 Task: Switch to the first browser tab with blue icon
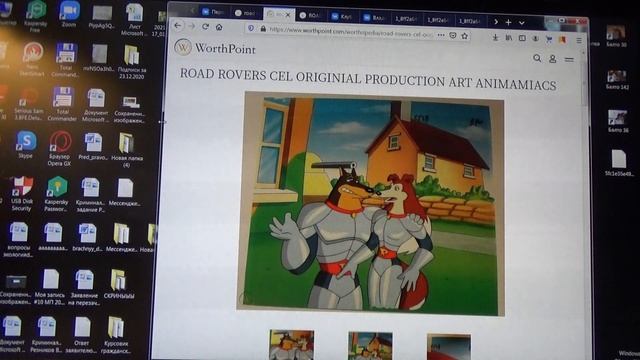pos(214,12)
